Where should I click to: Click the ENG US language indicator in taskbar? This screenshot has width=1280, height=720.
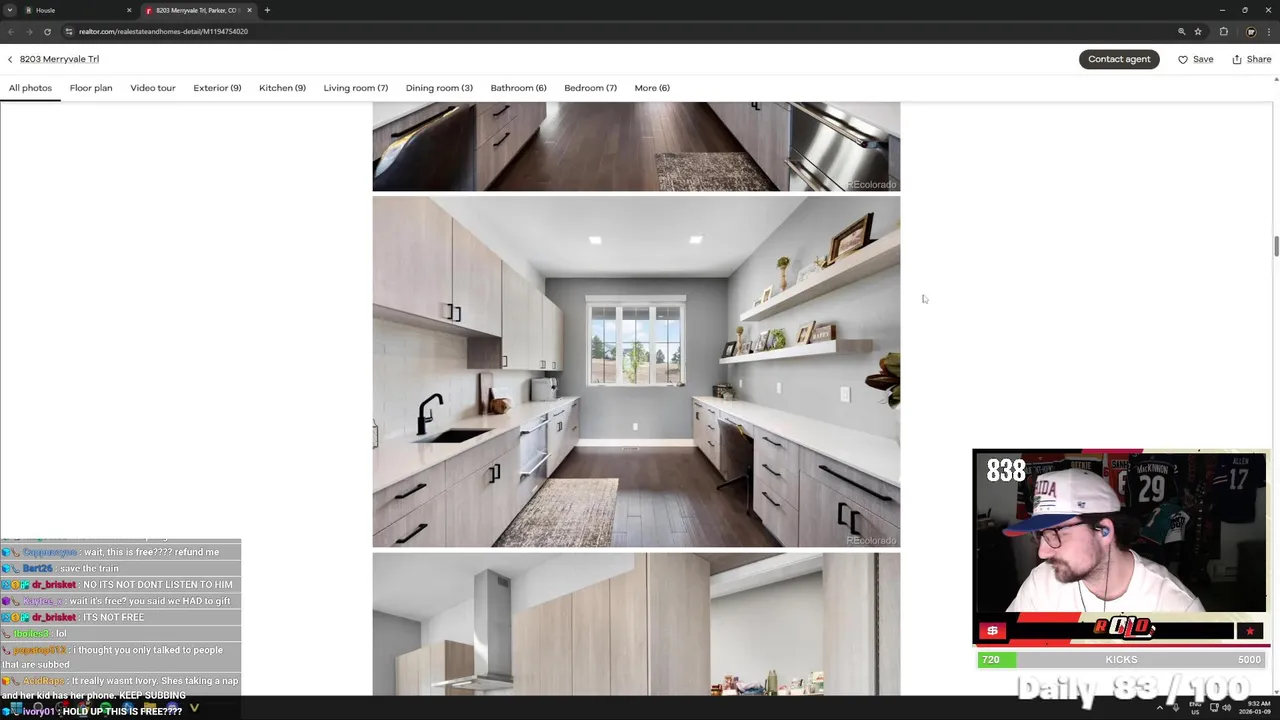tap(1195, 707)
